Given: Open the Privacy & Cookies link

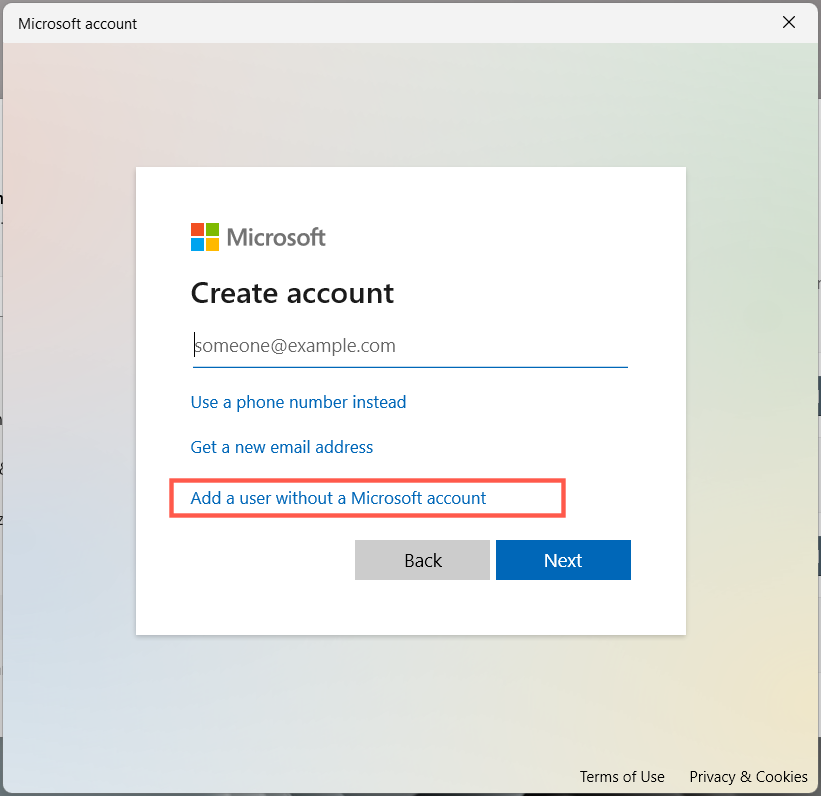Looking at the screenshot, I should [748, 777].
